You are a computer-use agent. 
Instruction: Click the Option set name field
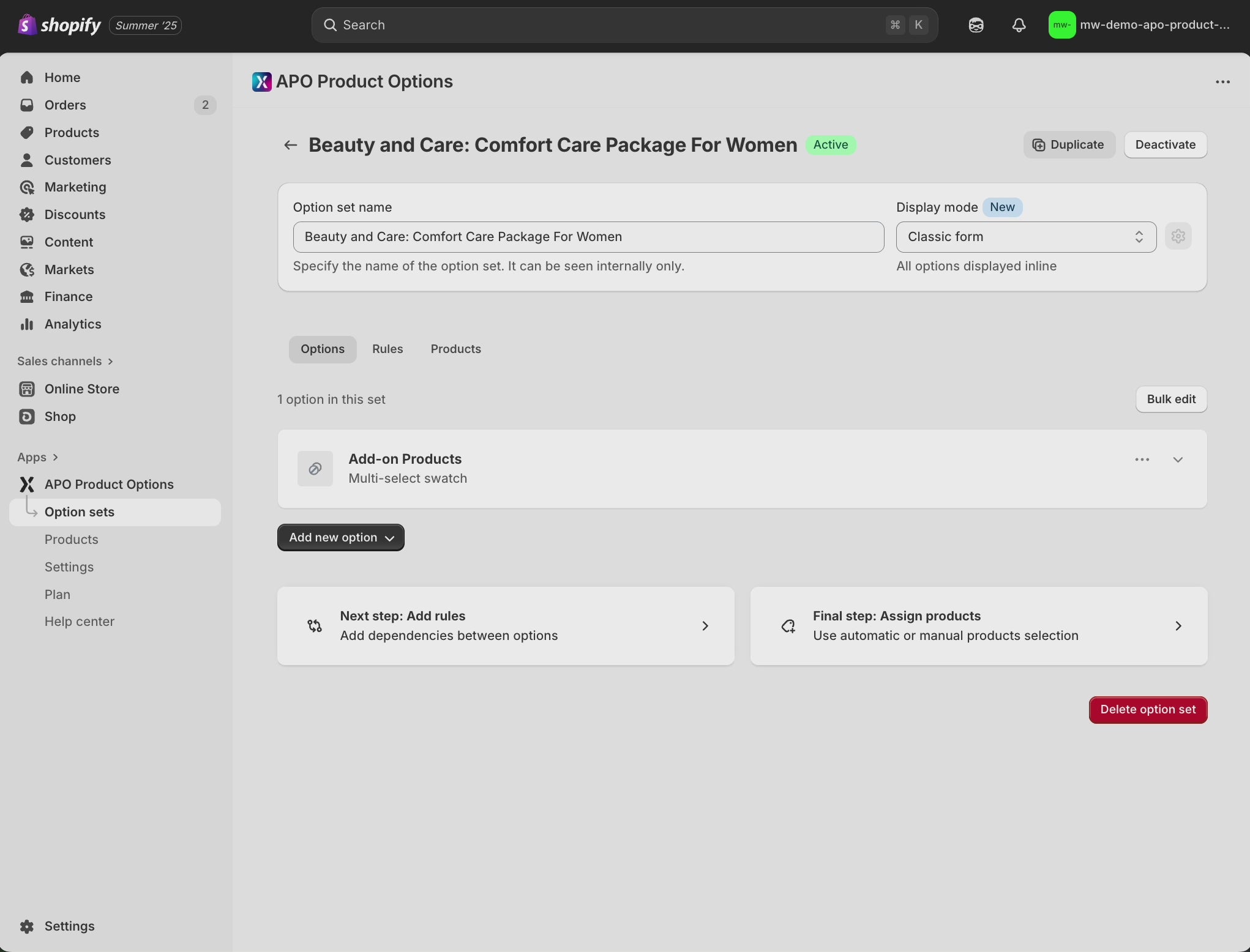tap(588, 237)
